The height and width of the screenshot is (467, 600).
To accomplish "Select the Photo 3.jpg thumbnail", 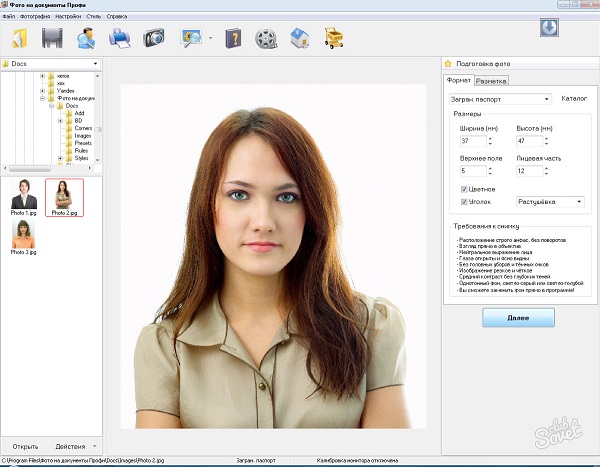I will click(24, 237).
